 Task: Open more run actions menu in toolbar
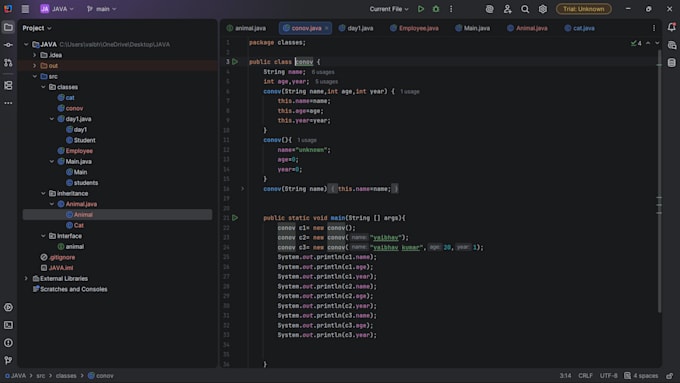[451, 9]
